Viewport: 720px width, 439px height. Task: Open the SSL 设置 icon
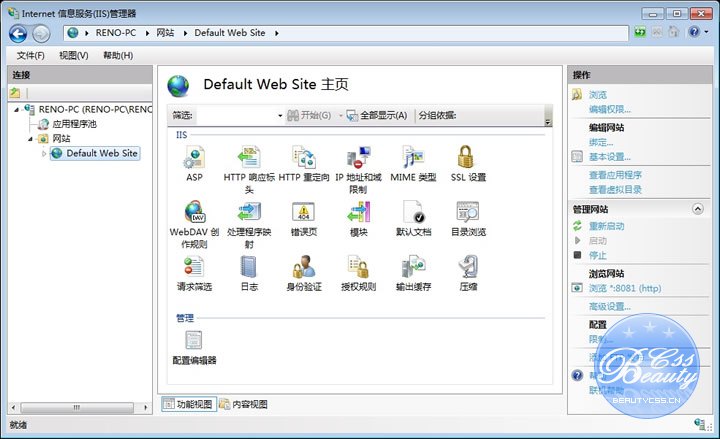tap(467, 158)
